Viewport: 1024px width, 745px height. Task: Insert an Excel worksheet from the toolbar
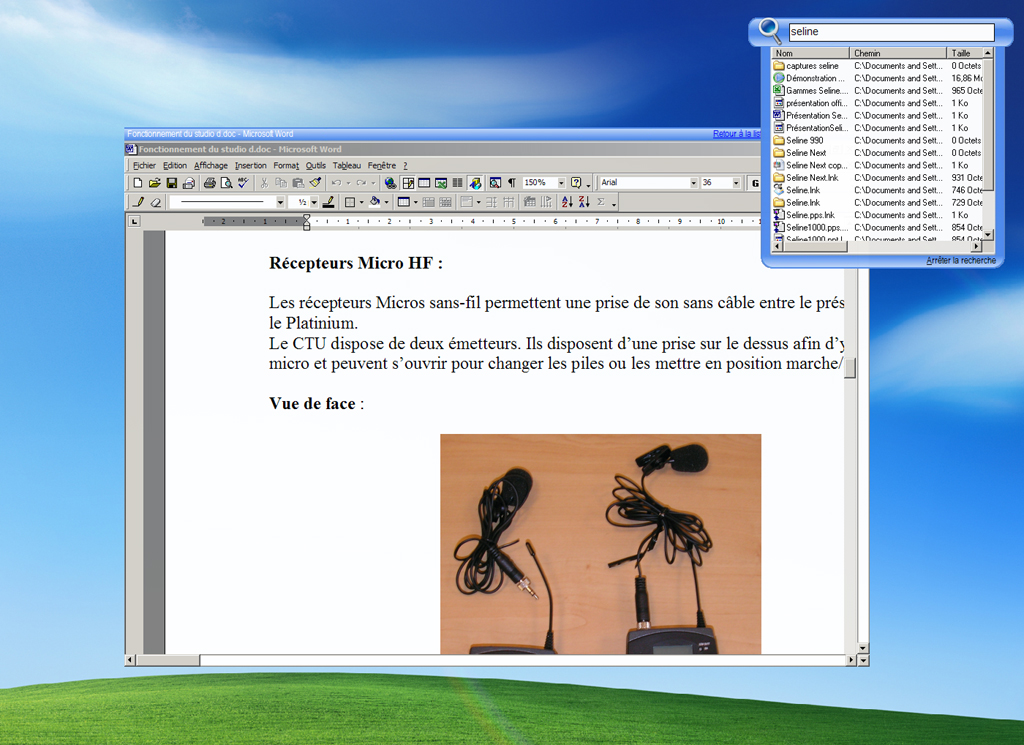pyautogui.click(x=441, y=183)
